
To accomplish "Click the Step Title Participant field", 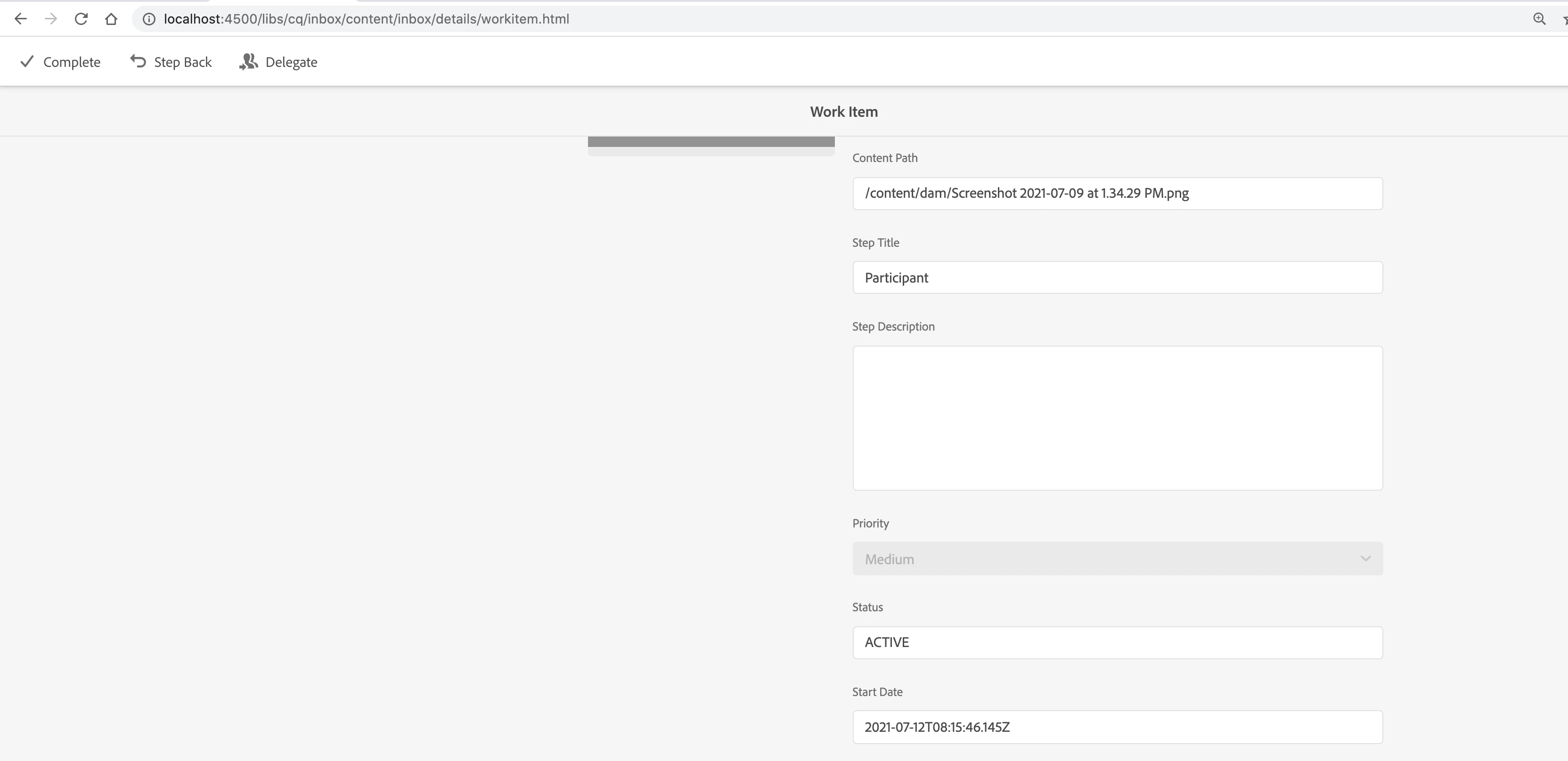I will point(1117,277).
